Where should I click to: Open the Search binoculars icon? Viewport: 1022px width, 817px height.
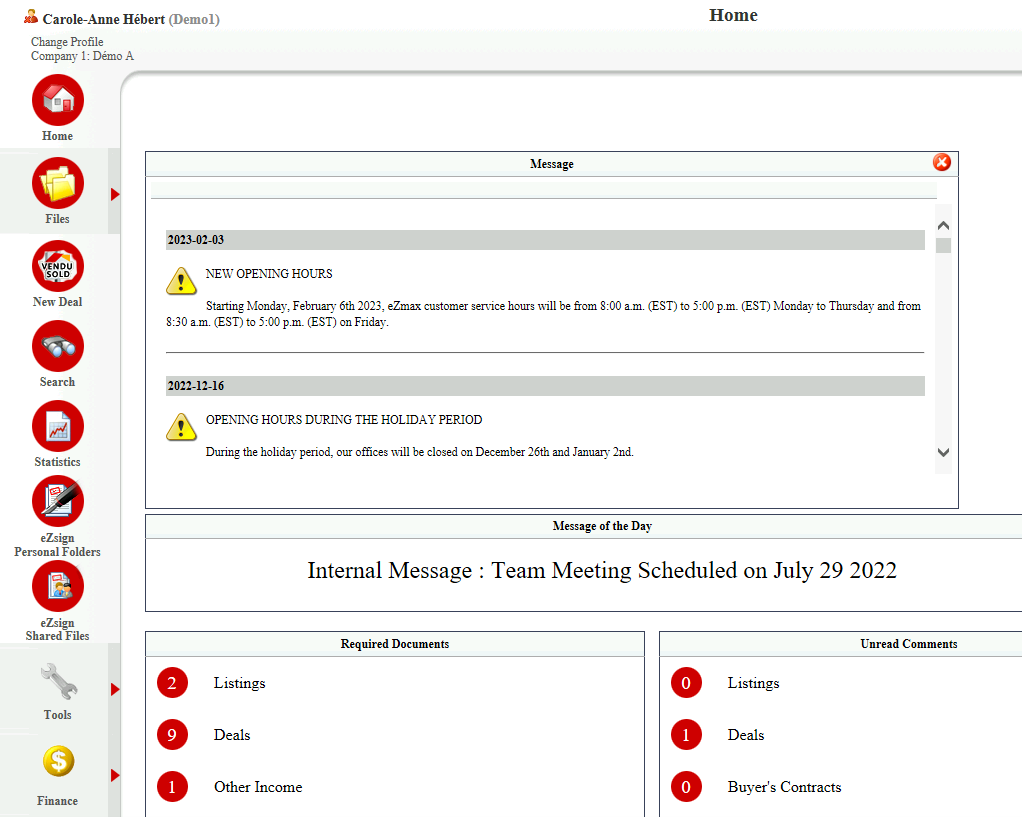point(58,346)
